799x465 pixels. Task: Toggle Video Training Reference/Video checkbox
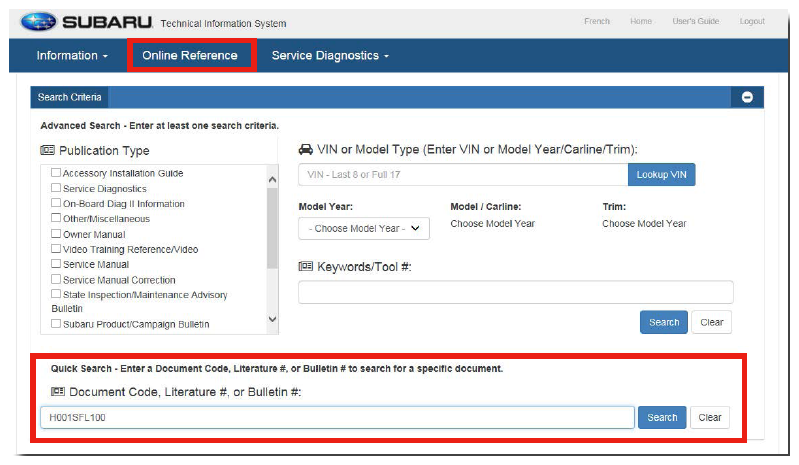(x=56, y=249)
